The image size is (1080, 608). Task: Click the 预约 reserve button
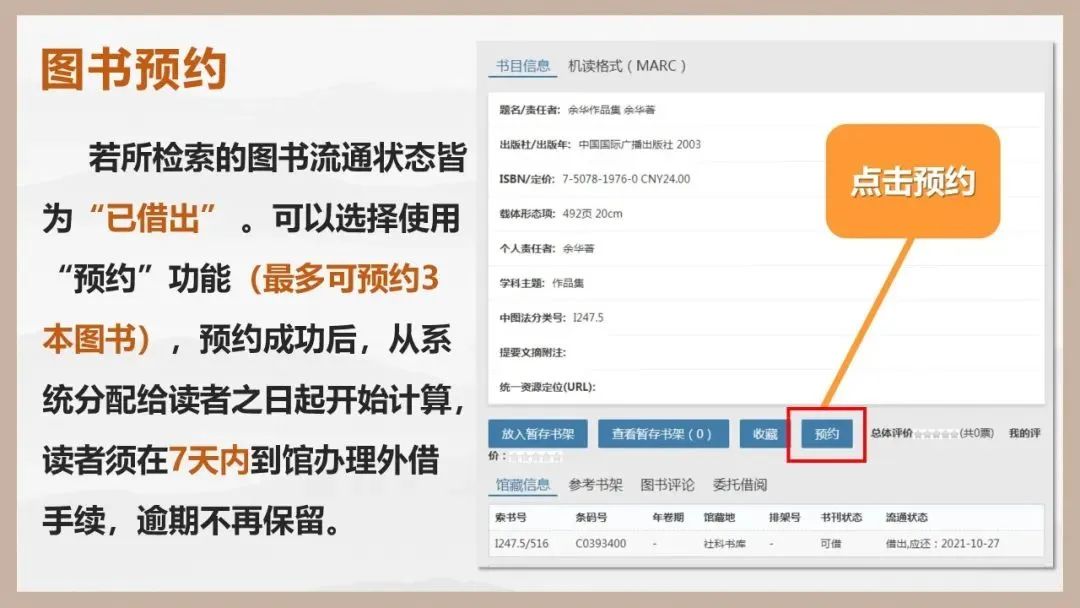[826, 434]
